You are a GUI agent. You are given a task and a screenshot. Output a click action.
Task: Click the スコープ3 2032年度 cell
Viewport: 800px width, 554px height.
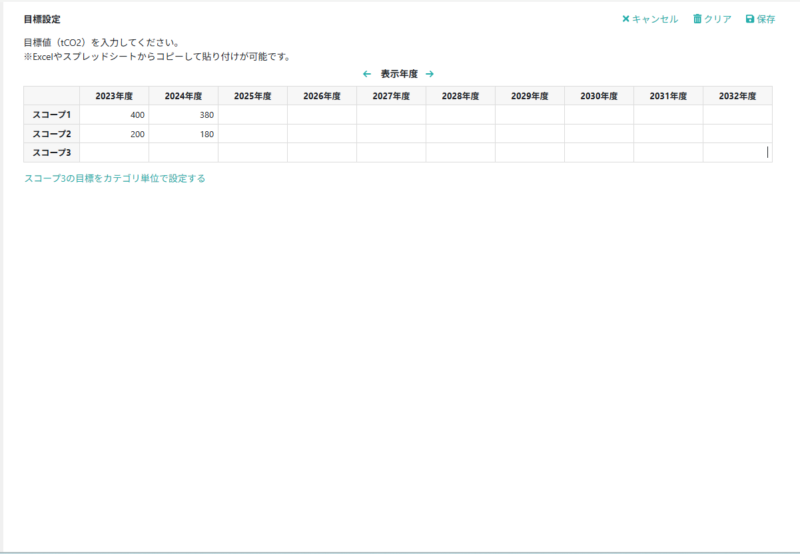coord(738,153)
